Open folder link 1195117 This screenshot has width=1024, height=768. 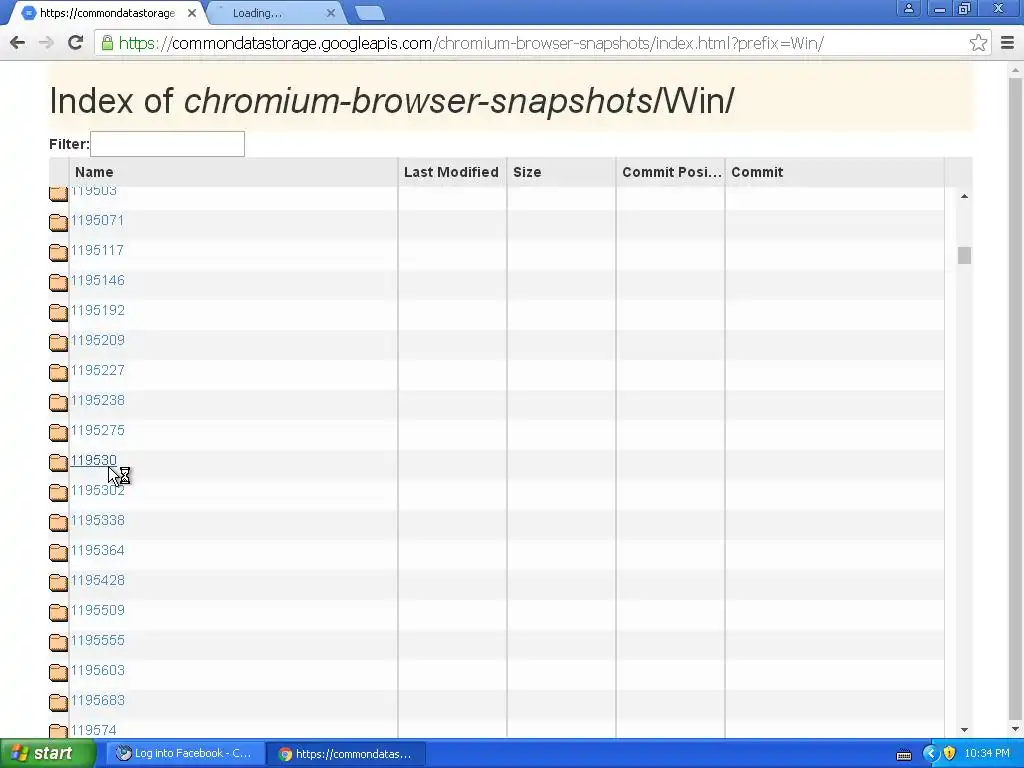(x=97, y=250)
